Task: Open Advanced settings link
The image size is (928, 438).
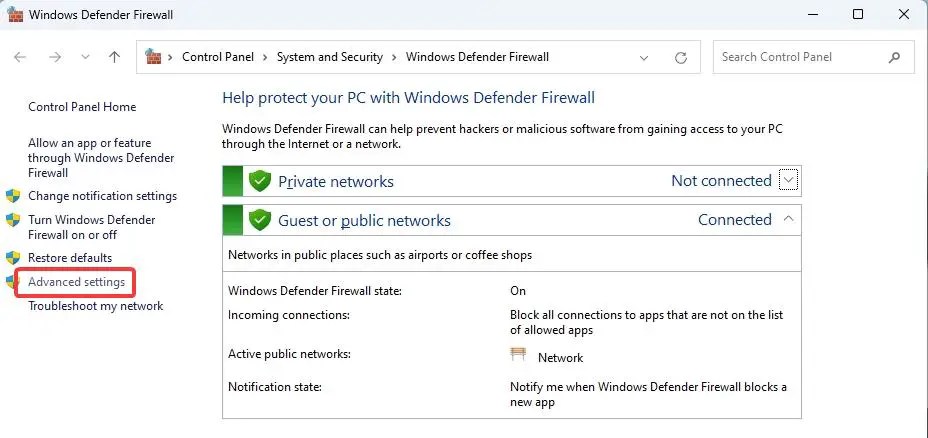Action: click(x=76, y=282)
